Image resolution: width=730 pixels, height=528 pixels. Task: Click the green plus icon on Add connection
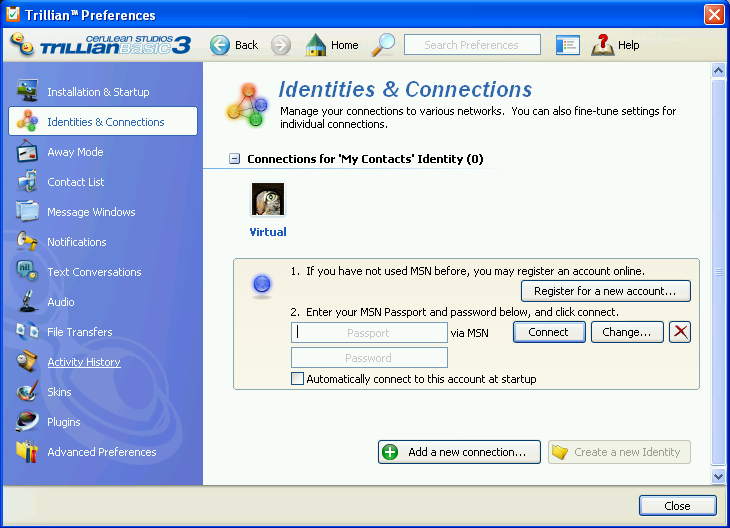390,452
